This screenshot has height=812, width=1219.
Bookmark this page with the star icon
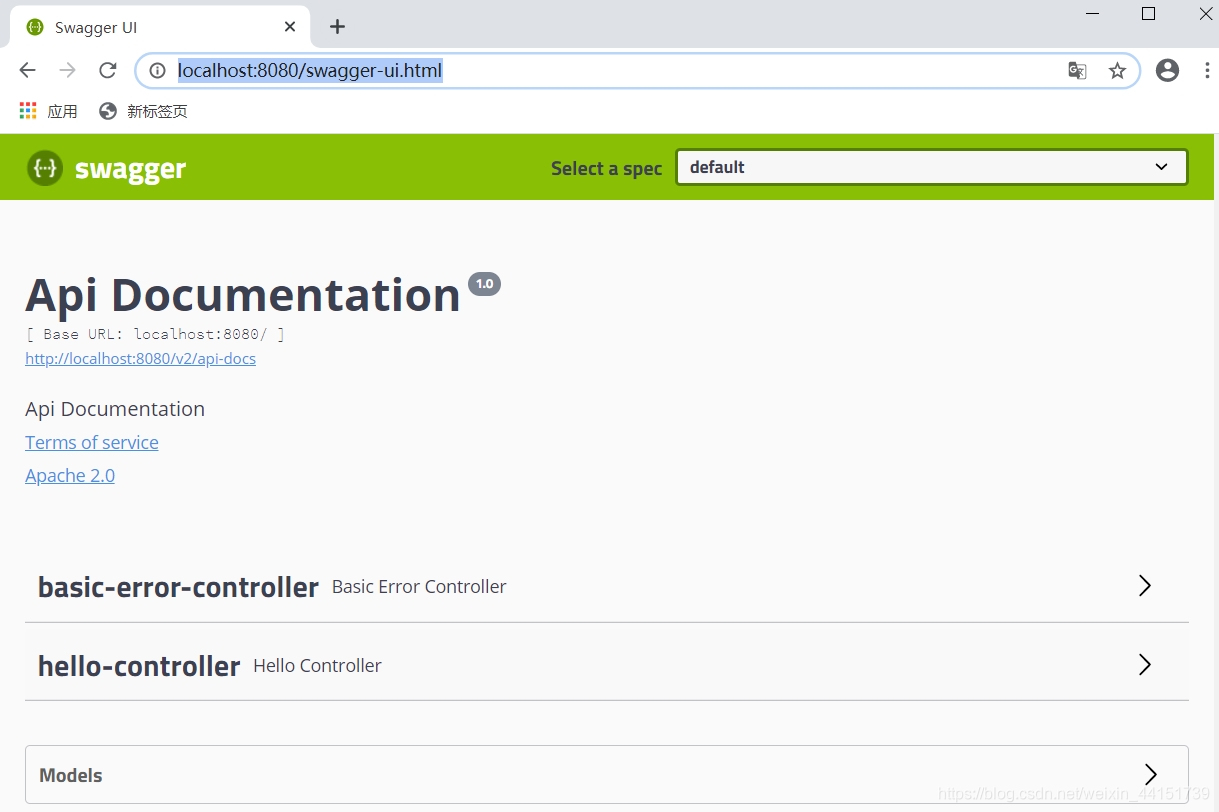pos(1117,70)
